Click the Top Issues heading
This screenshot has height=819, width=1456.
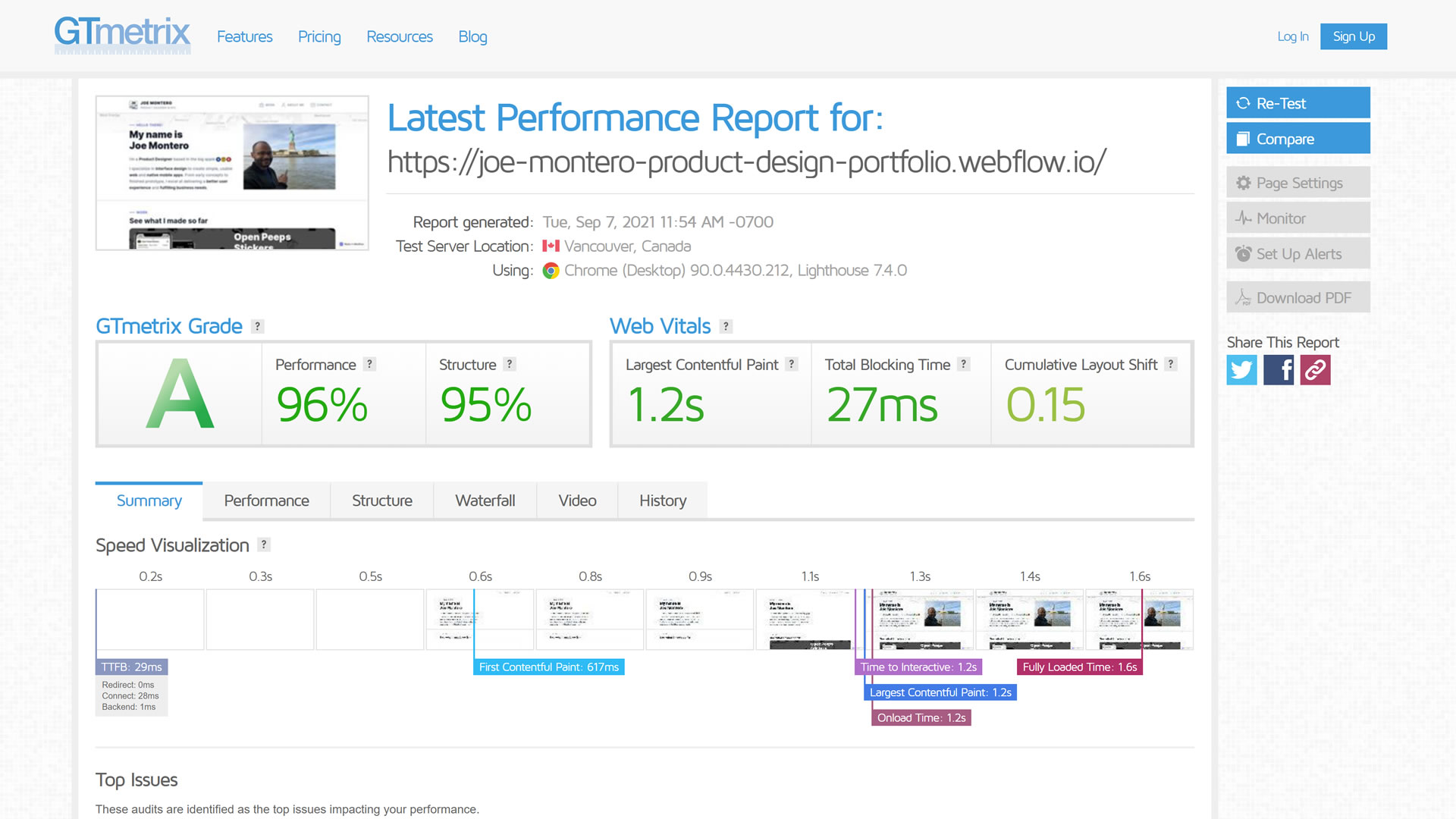pos(136,780)
